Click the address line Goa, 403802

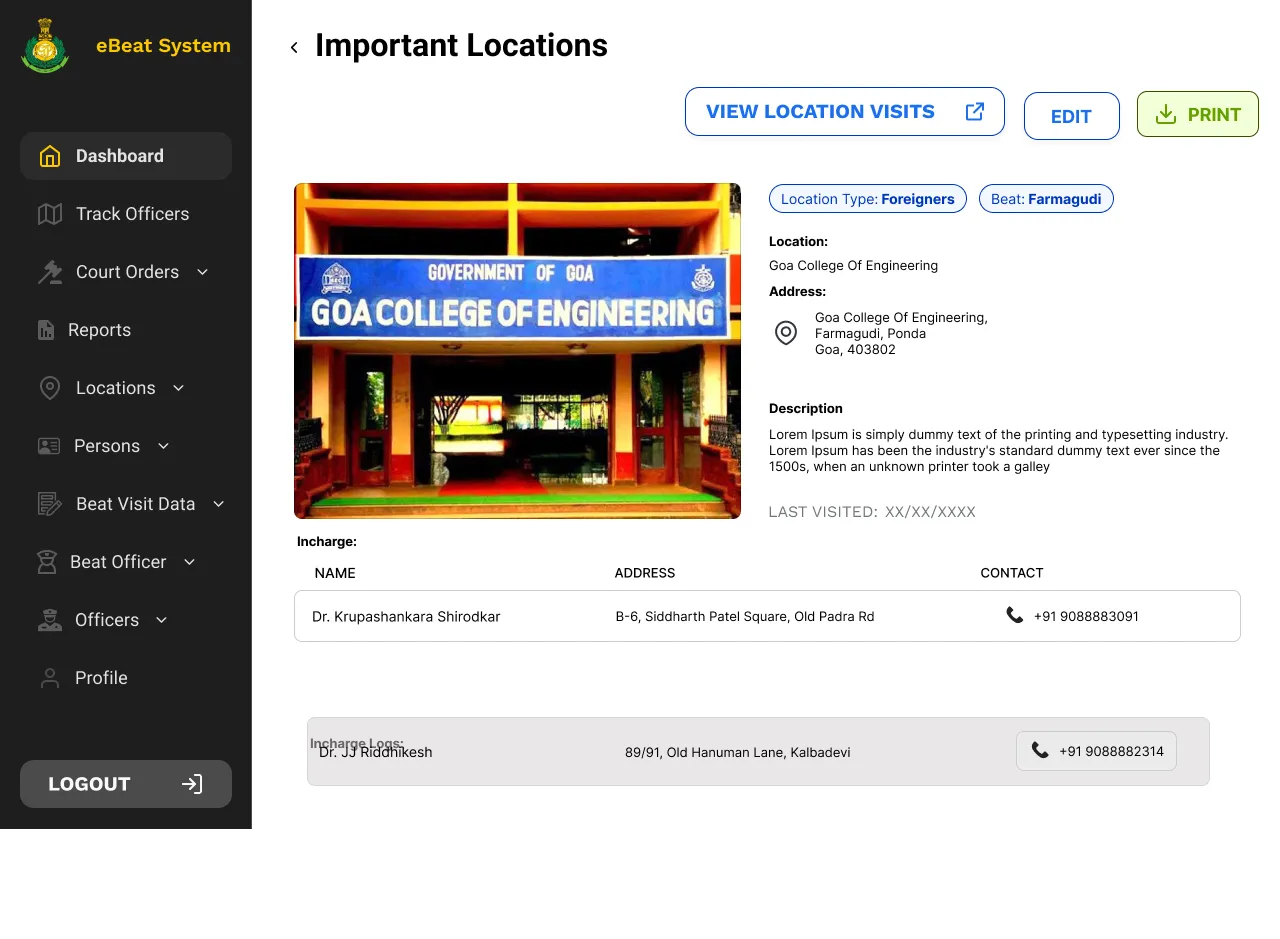(855, 349)
